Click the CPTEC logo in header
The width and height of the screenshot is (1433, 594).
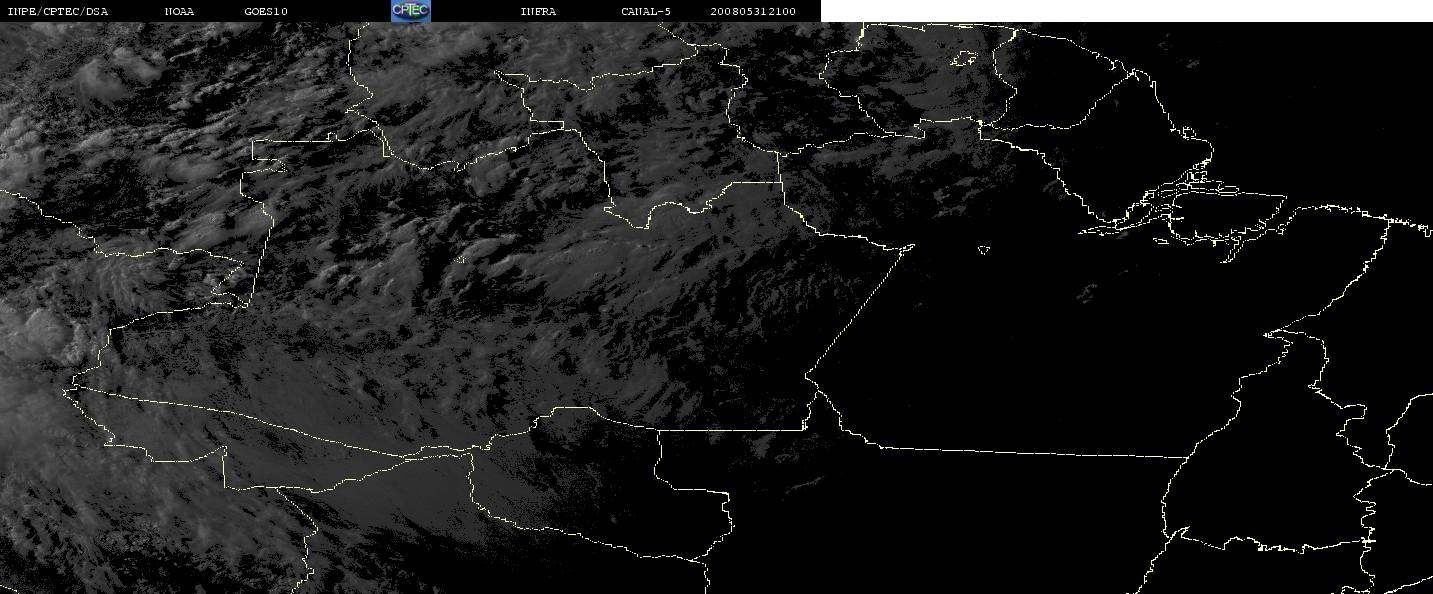click(411, 11)
